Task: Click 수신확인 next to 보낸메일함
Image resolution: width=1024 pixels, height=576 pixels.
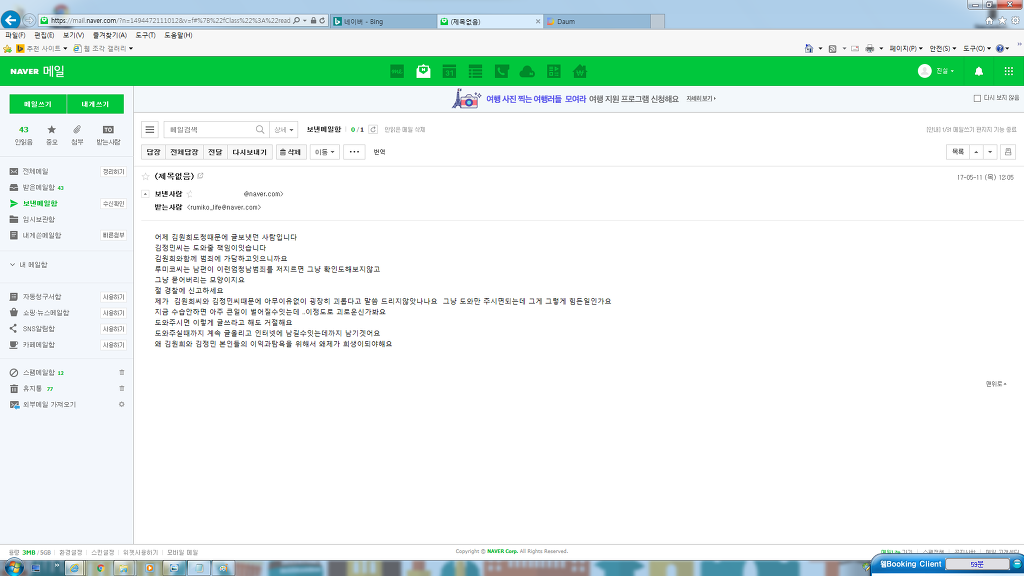Action: tap(113, 203)
